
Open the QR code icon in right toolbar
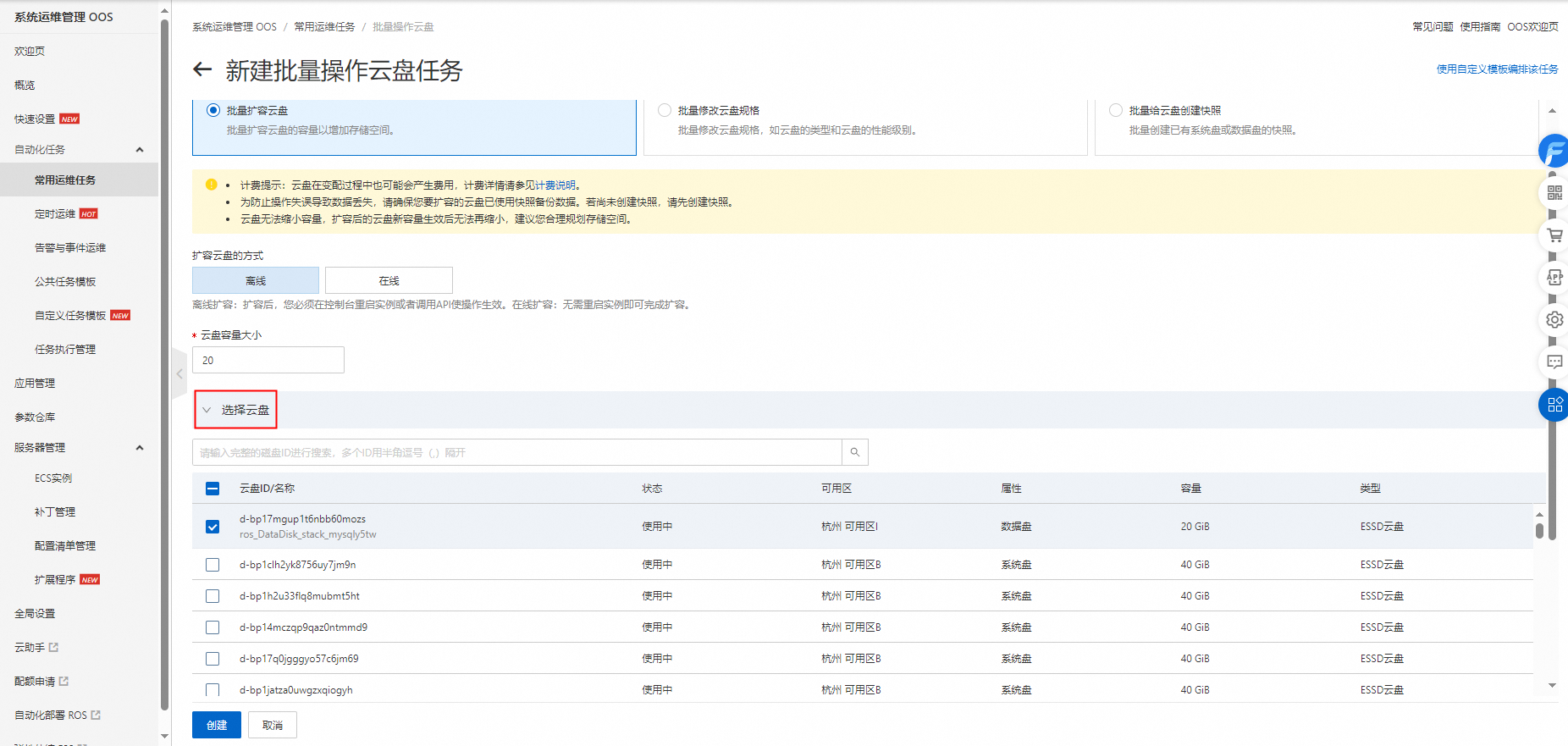point(1554,193)
